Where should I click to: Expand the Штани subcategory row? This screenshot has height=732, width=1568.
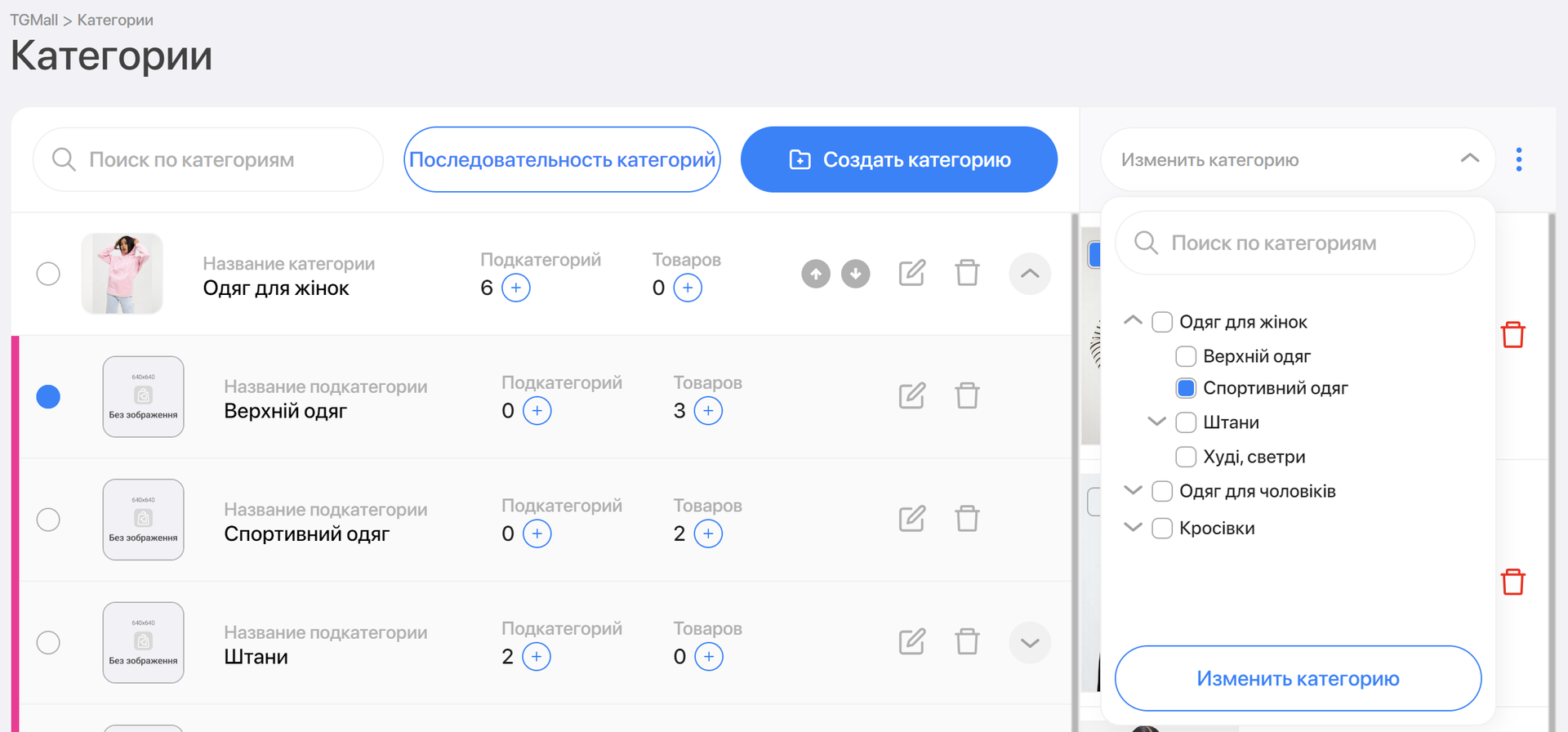tap(1029, 643)
